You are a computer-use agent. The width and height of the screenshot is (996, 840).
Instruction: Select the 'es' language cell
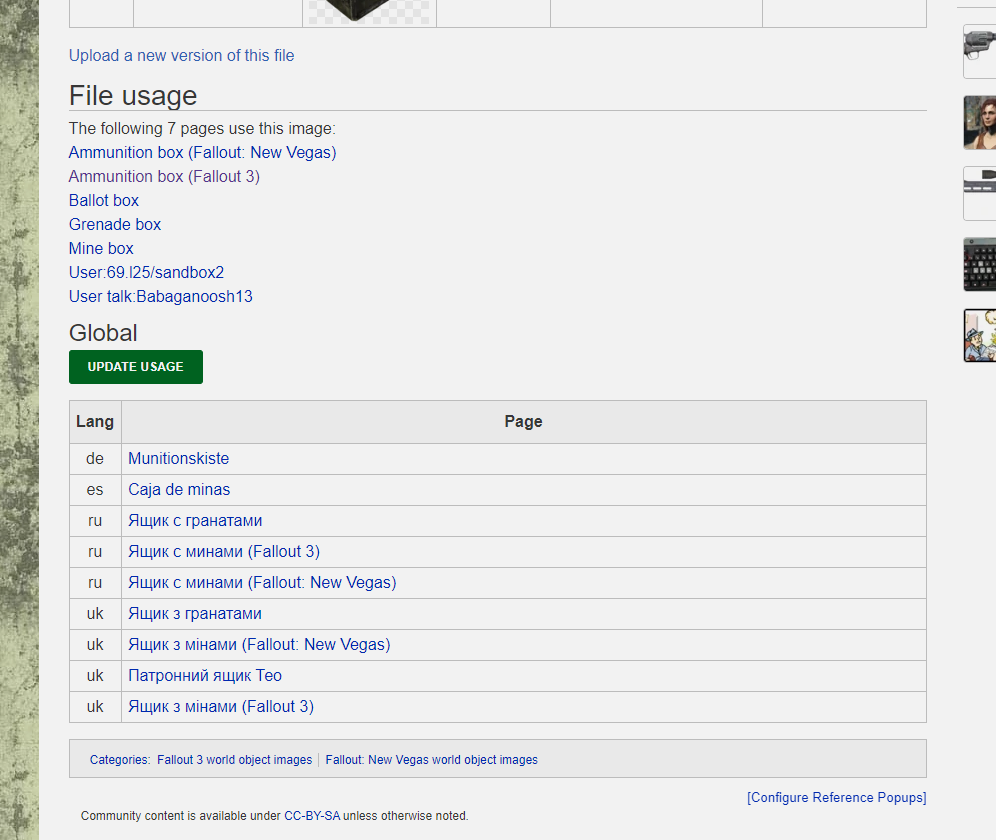[x=95, y=490]
